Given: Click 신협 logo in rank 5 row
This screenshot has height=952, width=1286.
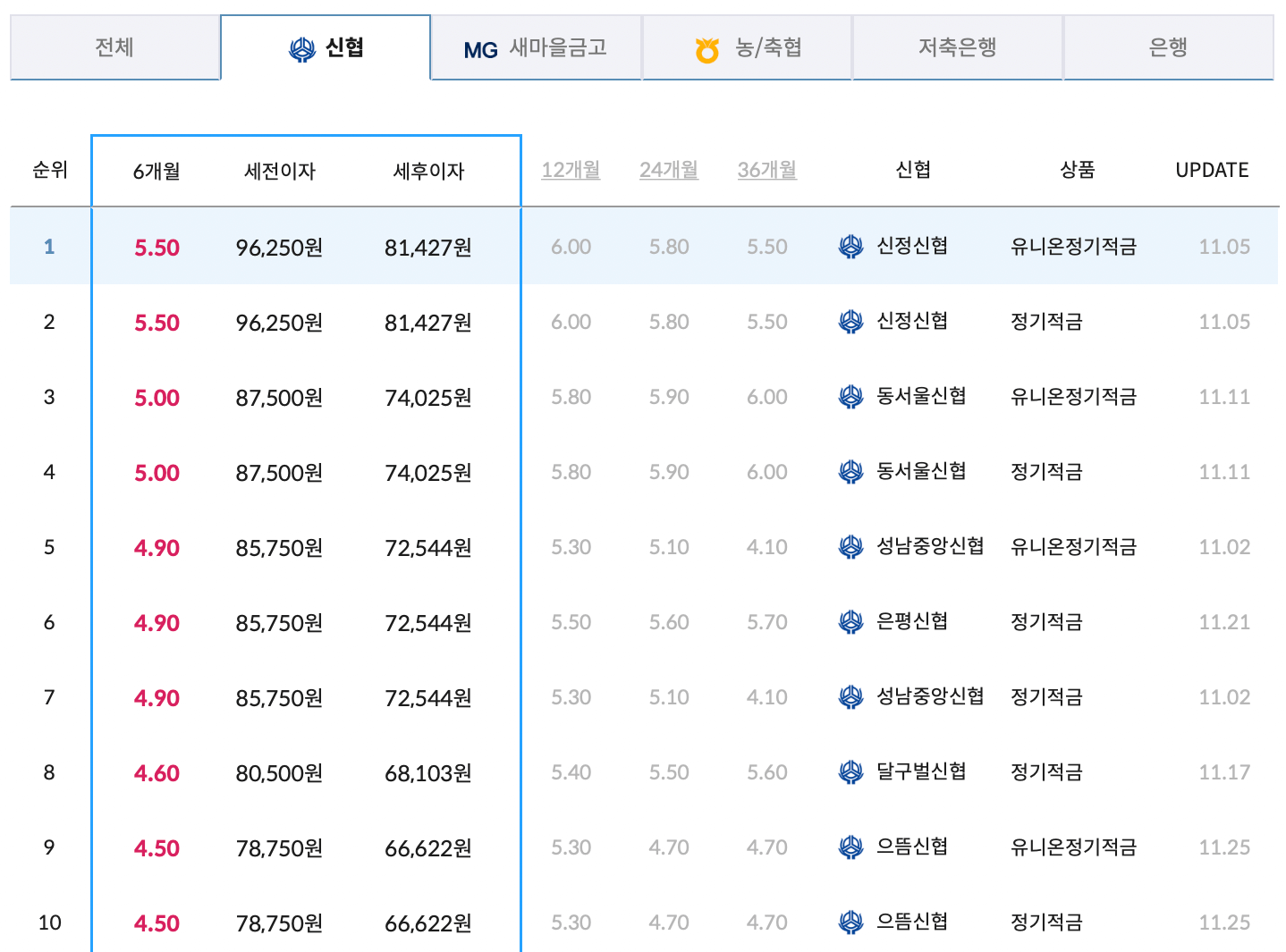Looking at the screenshot, I should [x=850, y=546].
